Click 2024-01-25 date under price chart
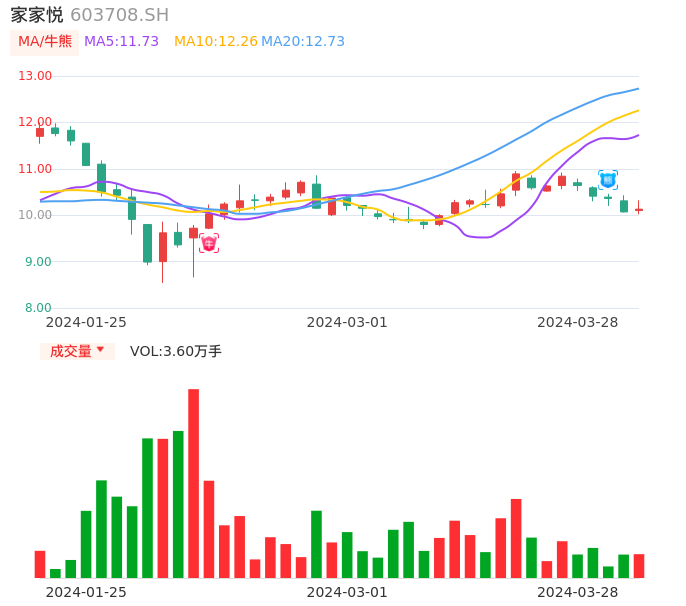Image resolution: width=686 pixels, height=606 pixels. [x=86, y=322]
